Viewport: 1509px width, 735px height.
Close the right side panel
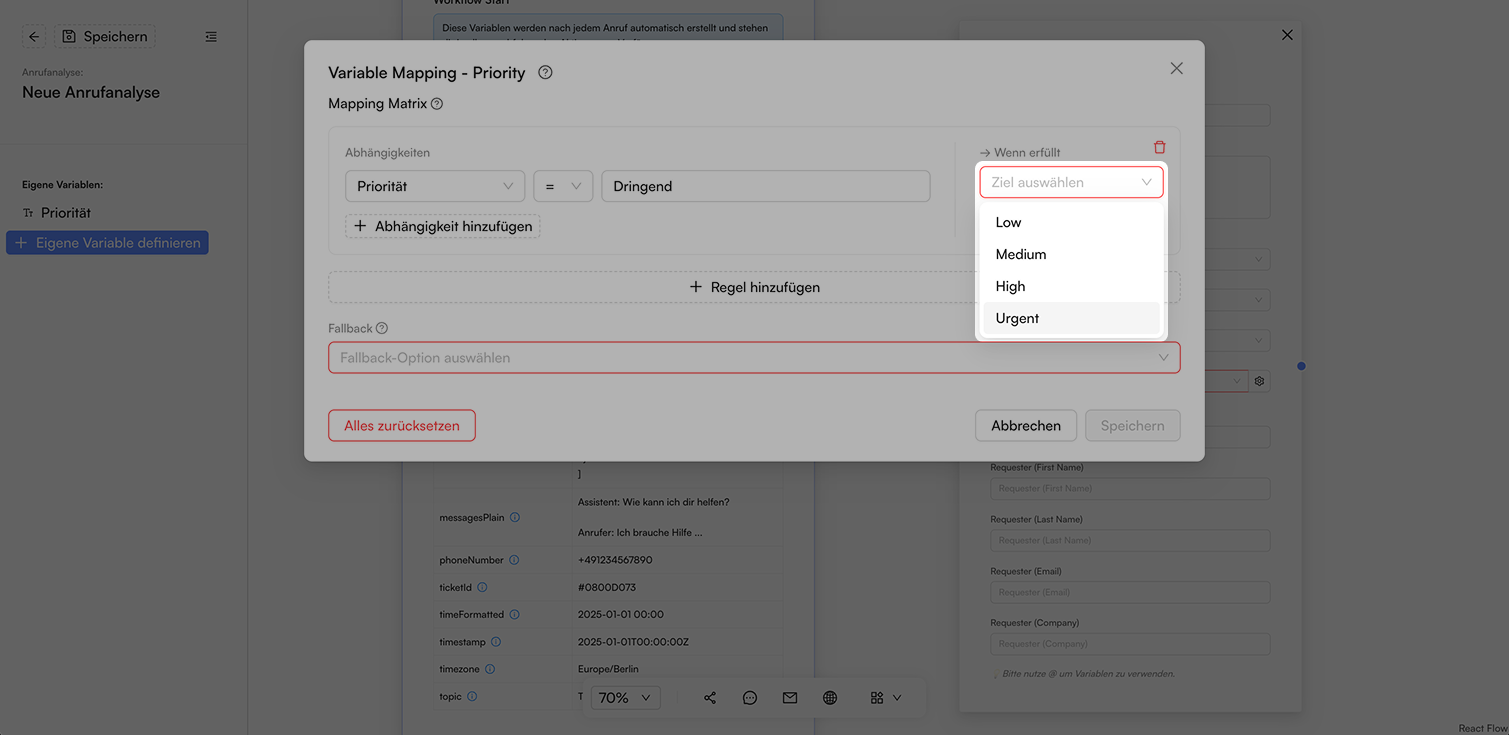point(1287,35)
